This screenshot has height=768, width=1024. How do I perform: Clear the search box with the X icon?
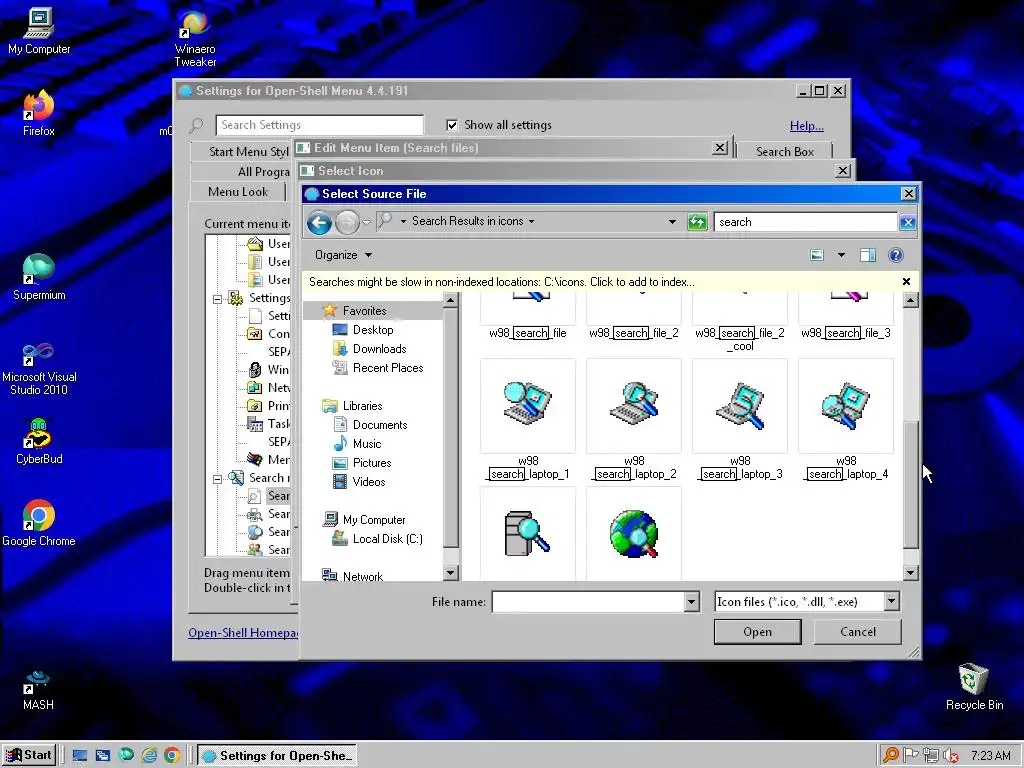(907, 223)
